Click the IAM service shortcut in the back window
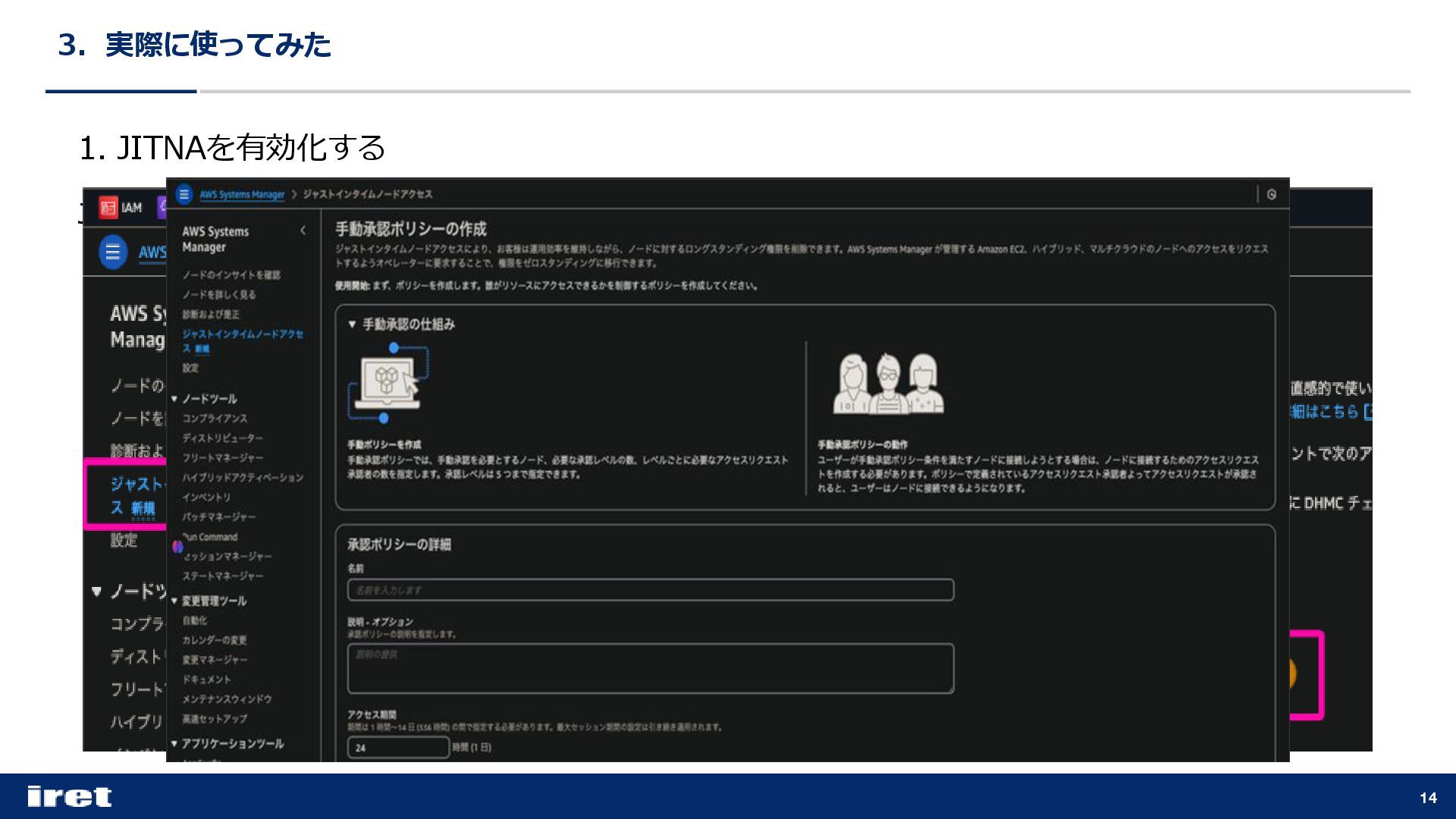Viewport: 1456px width, 819px height. tap(121, 207)
